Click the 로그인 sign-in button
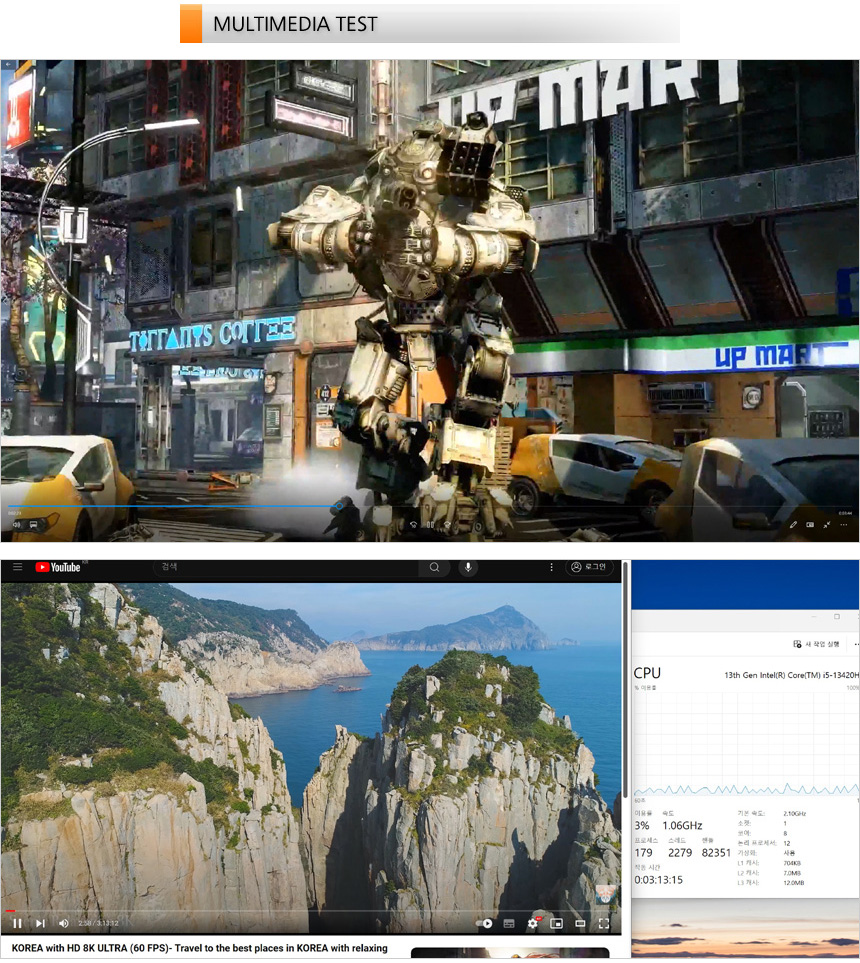Image resolution: width=860 pixels, height=963 pixels. pyautogui.click(x=588, y=567)
